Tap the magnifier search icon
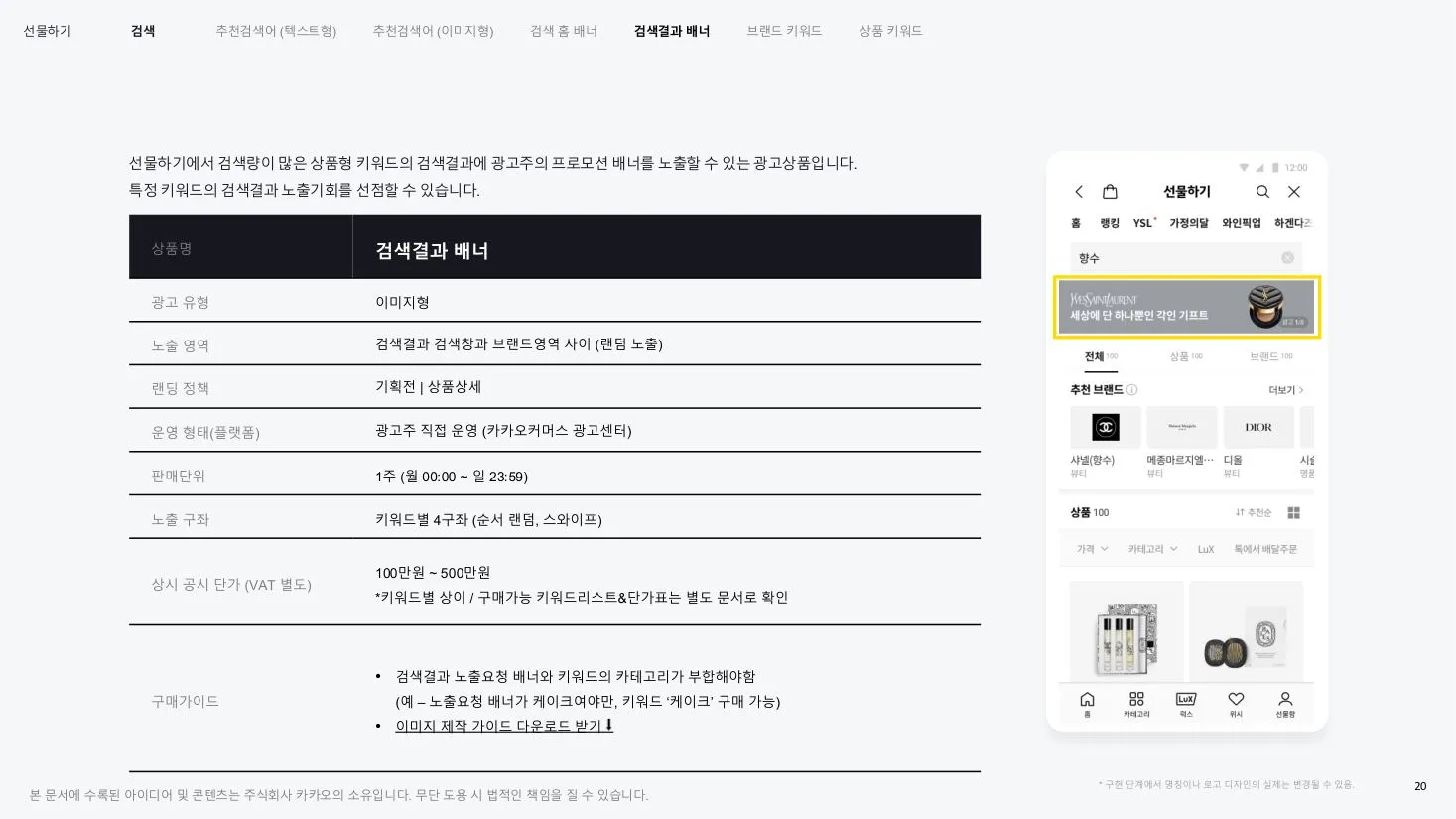This screenshot has width=1456, height=819. point(1262,192)
